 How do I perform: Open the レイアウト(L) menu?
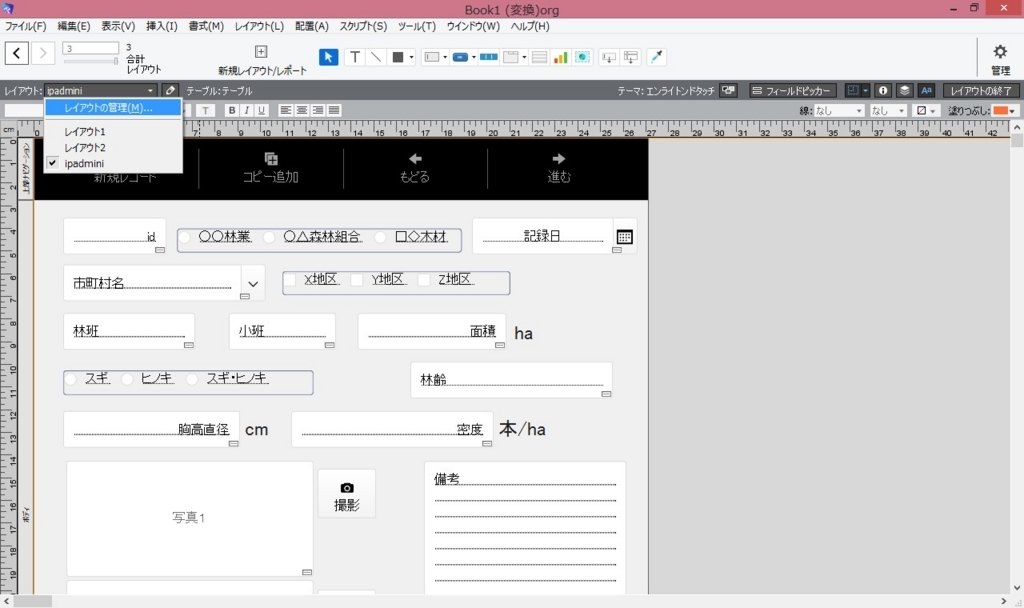[x=259, y=26]
